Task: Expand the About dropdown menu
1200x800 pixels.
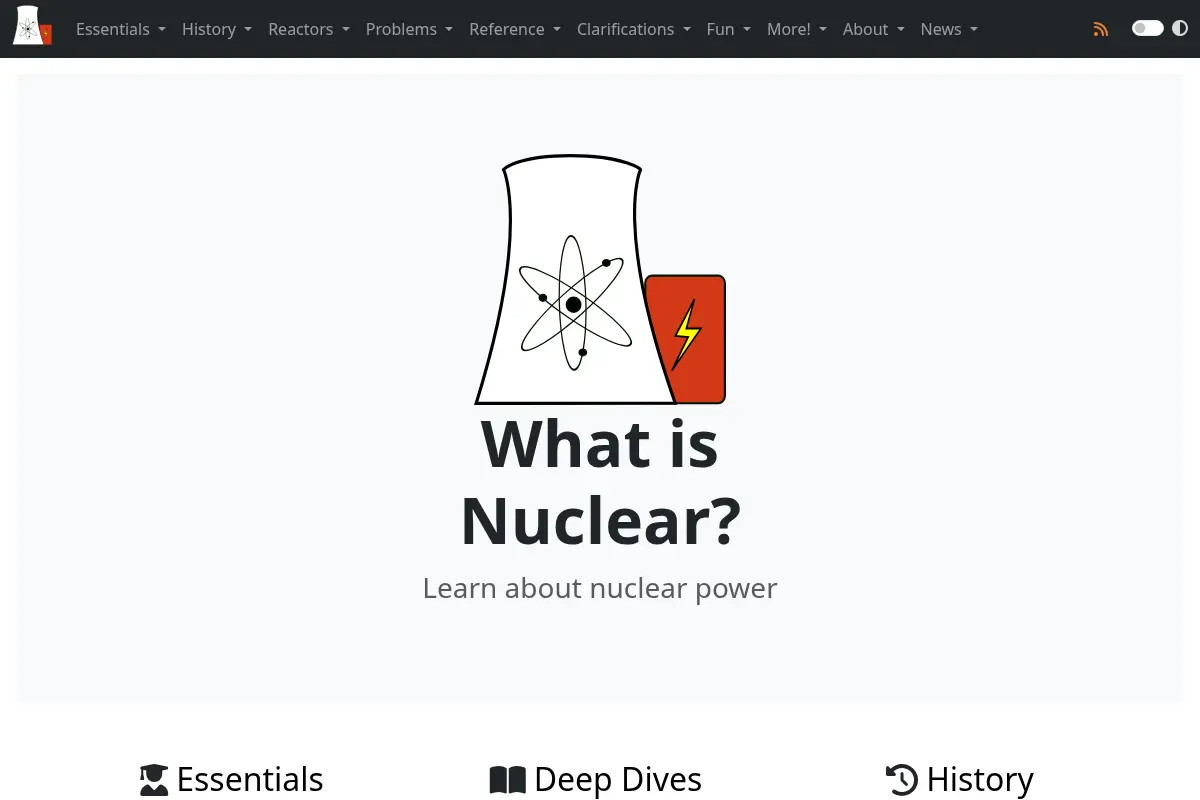Action: coord(874,29)
